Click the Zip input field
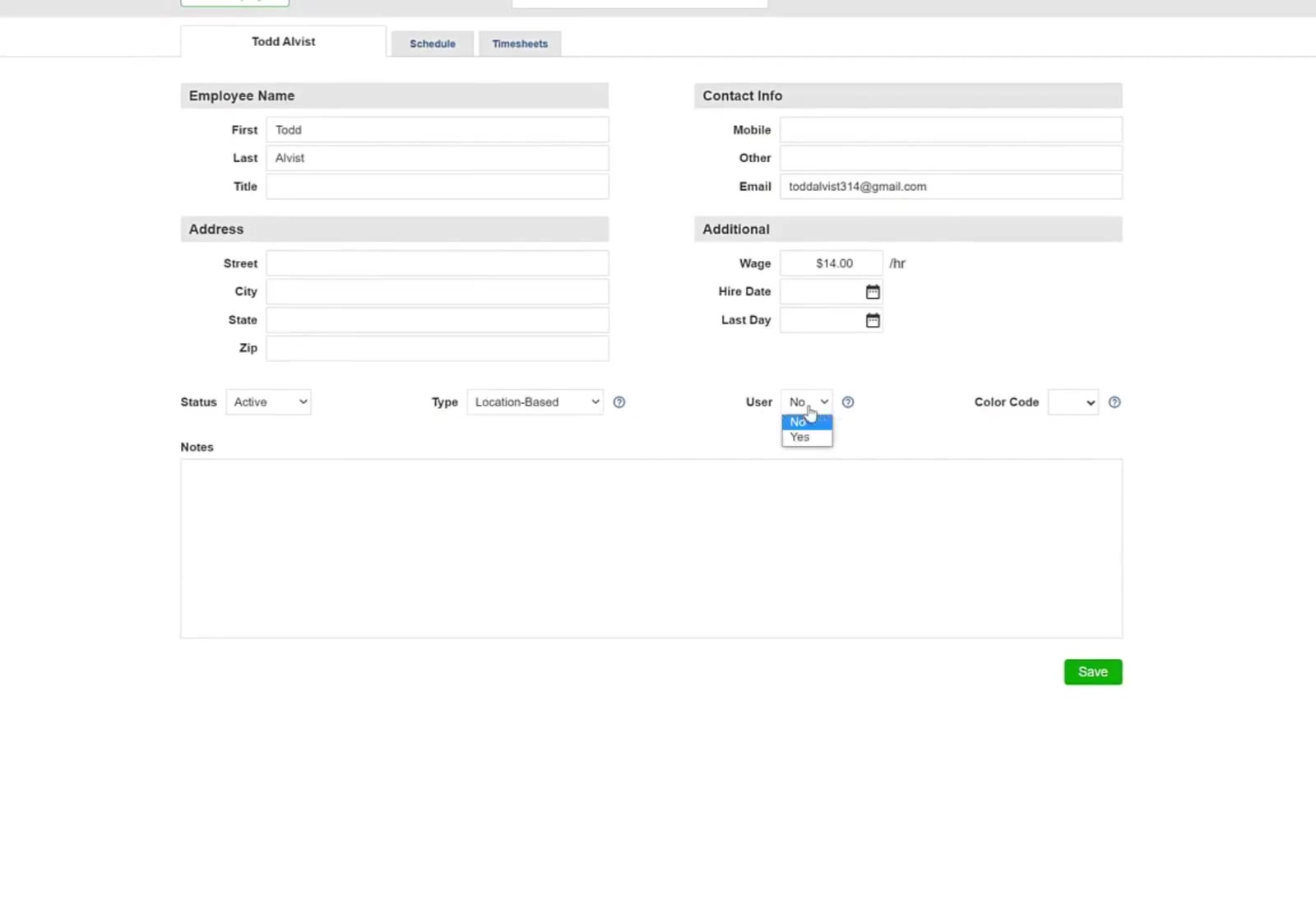 click(438, 348)
